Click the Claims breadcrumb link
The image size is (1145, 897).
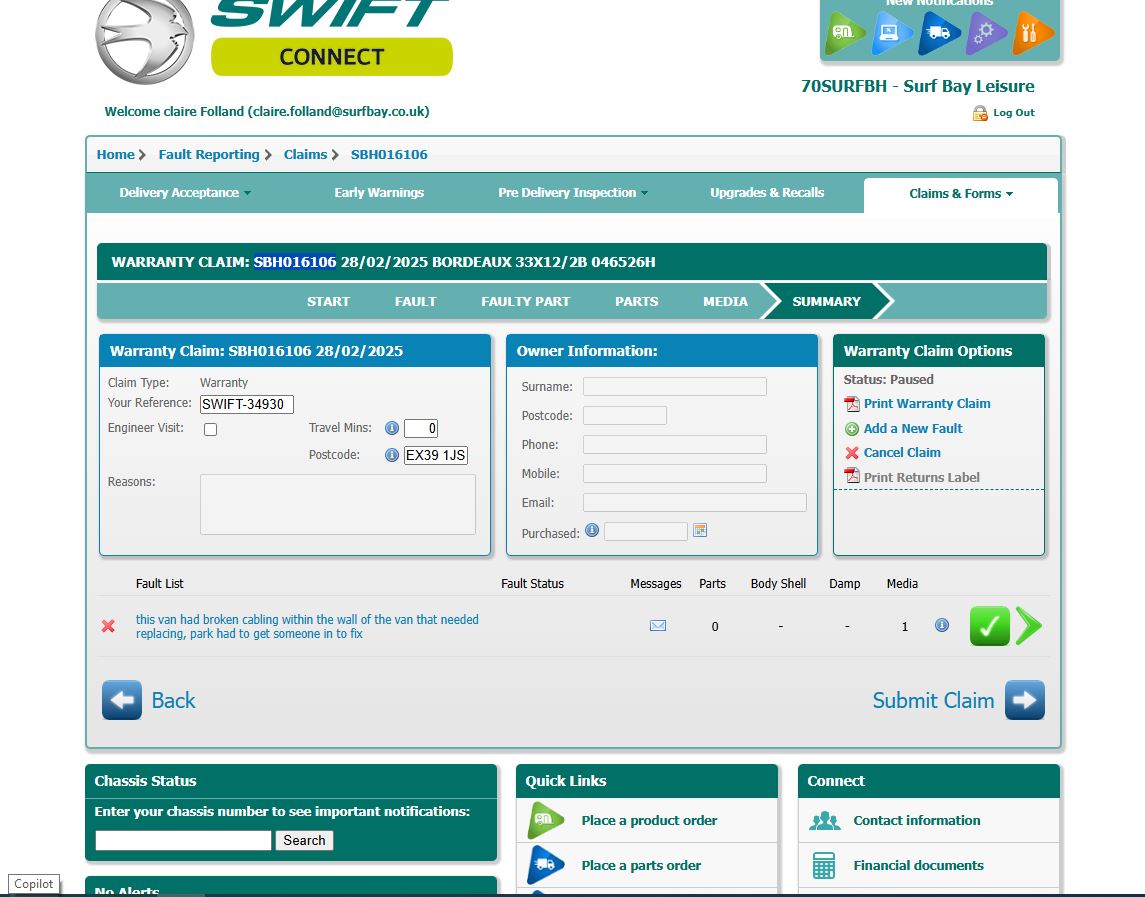click(305, 155)
